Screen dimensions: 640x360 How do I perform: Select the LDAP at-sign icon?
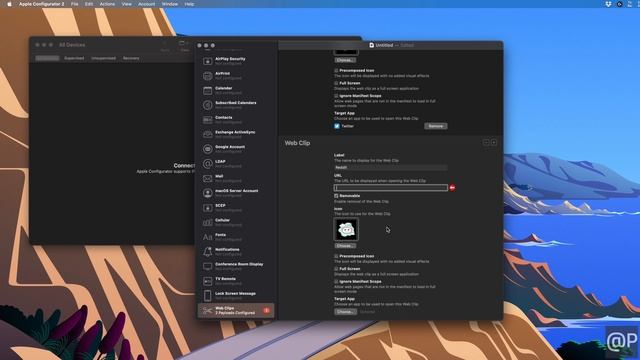[207, 164]
